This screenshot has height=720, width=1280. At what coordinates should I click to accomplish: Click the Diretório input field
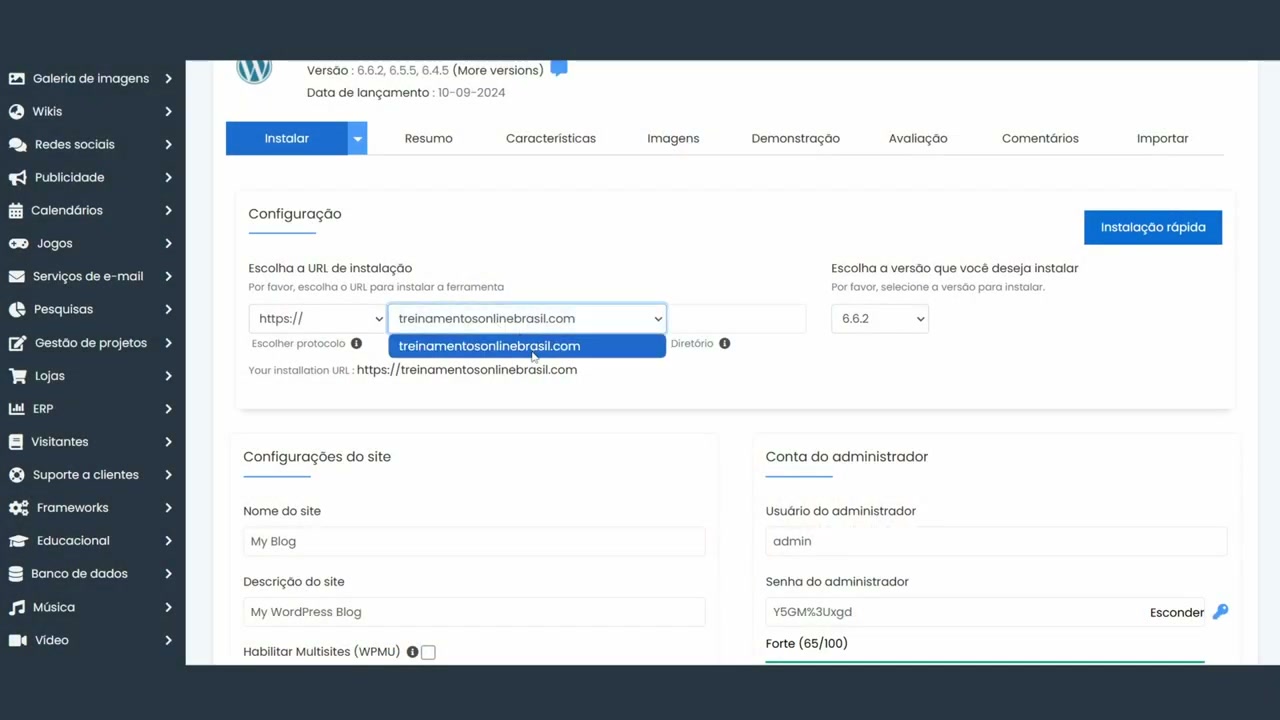pos(737,319)
